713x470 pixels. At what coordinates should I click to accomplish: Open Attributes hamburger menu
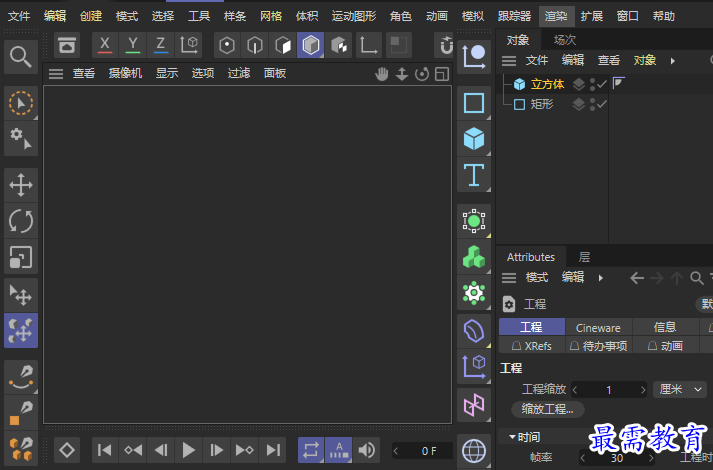(x=509, y=277)
